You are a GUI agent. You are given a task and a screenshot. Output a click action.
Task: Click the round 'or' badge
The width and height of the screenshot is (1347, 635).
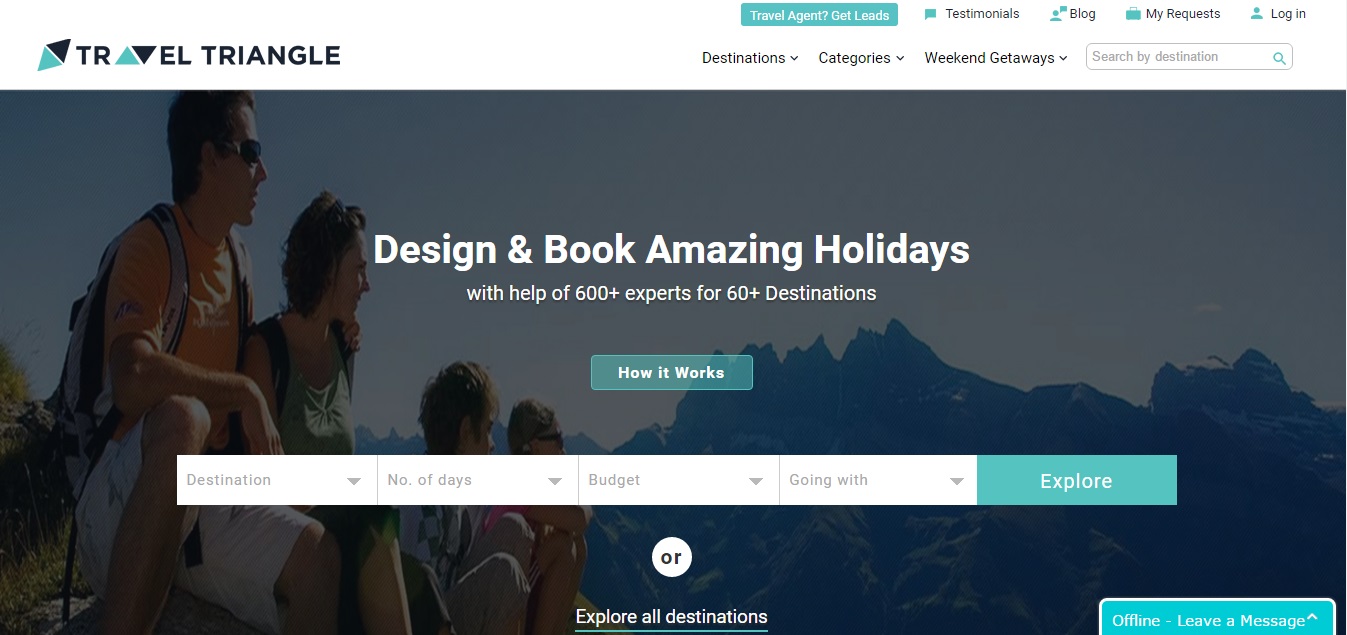(x=672, y=557)
